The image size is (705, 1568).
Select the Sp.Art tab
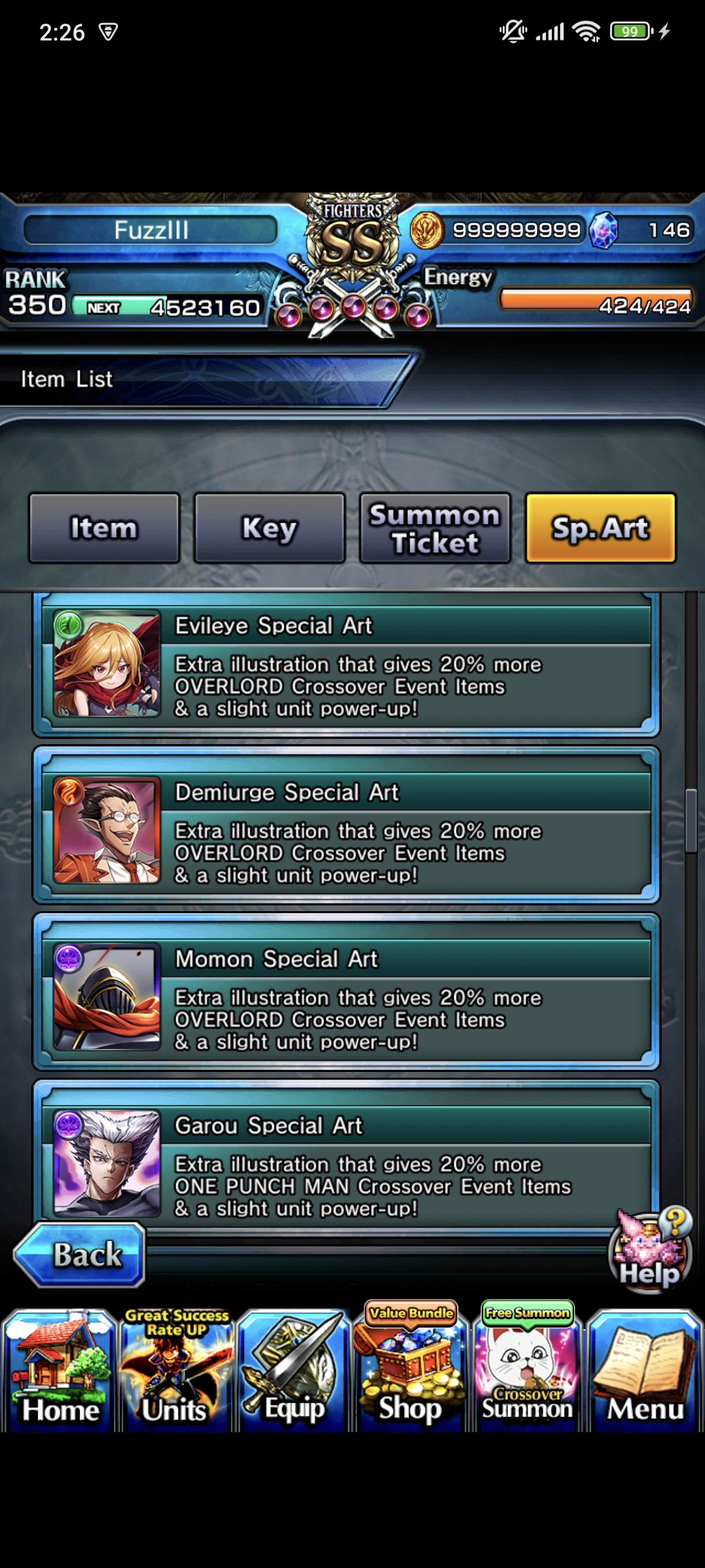pos(600,528)
